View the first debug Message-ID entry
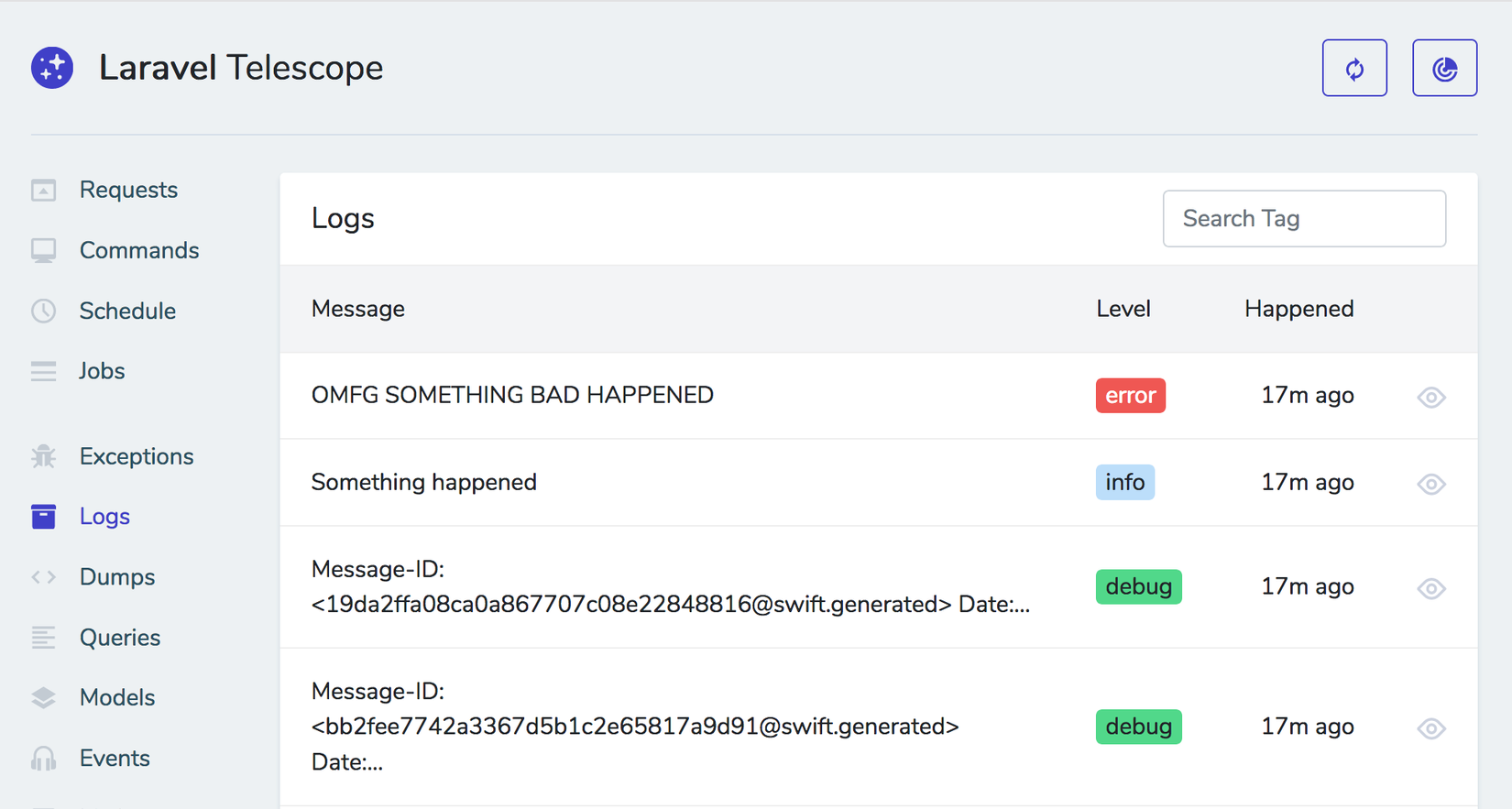 (x=1430, y=588)
